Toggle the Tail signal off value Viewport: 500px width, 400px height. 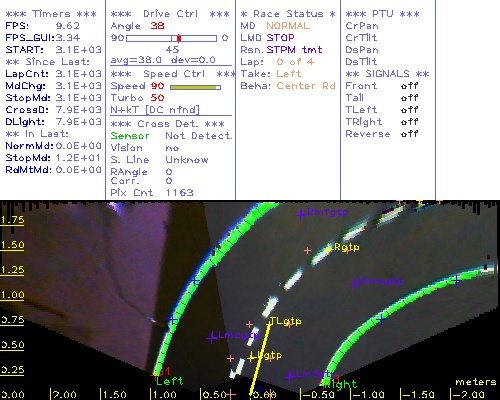tap(409, 98)
